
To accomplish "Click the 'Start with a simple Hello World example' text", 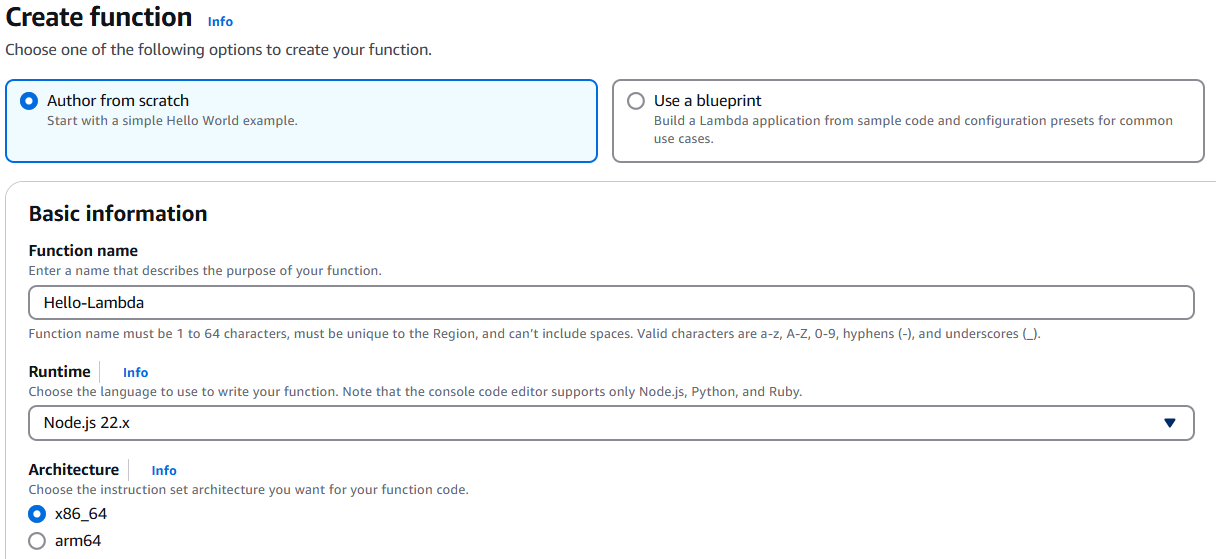I will tap(172, 121).
